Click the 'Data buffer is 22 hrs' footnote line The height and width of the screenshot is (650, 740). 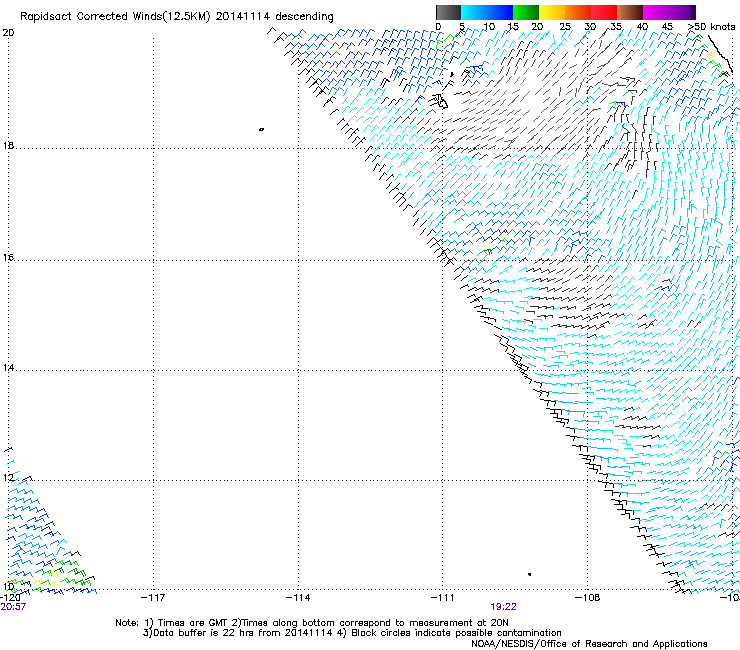(352, 633)
